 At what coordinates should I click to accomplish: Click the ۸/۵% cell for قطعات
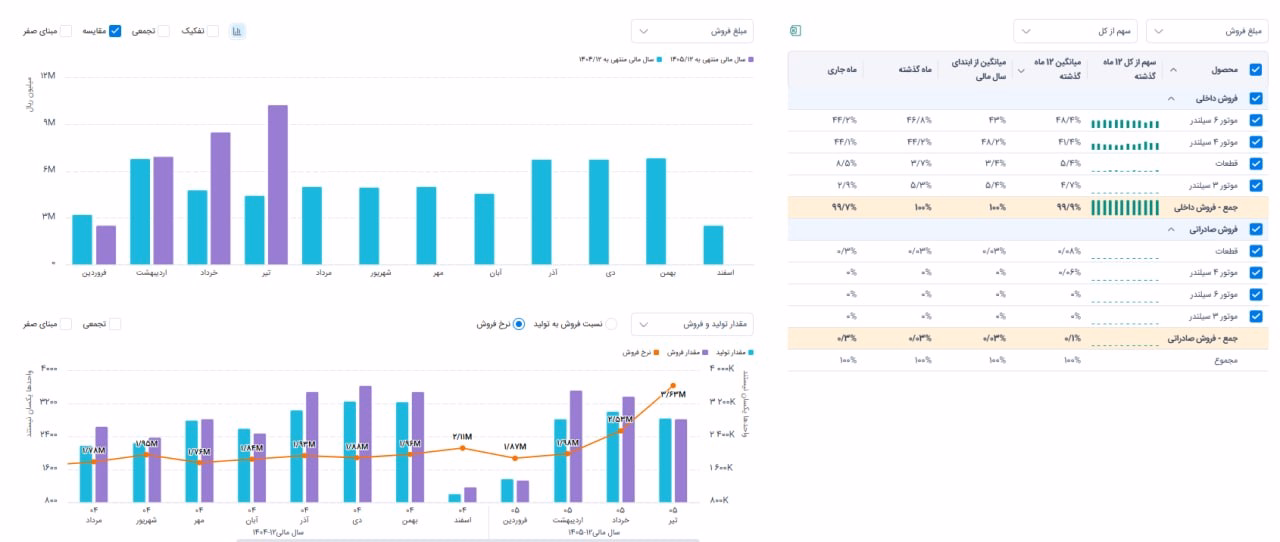pyautogui.click(x=845, y=163)
